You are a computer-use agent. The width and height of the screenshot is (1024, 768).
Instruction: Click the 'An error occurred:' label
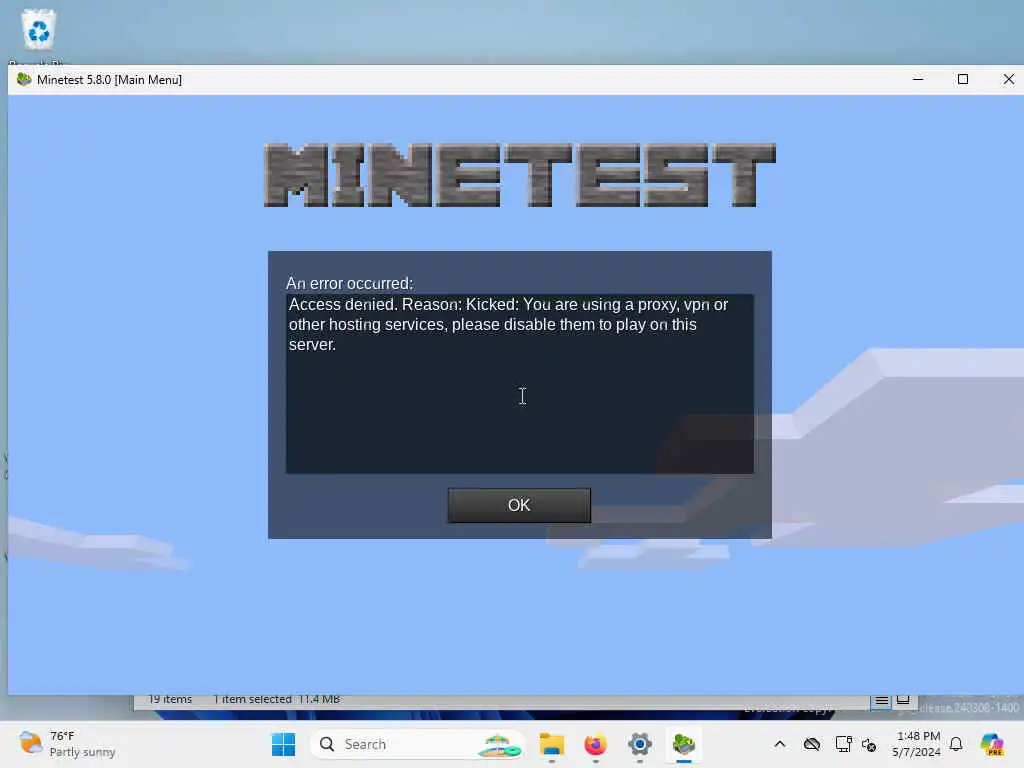tap(349, 283)
